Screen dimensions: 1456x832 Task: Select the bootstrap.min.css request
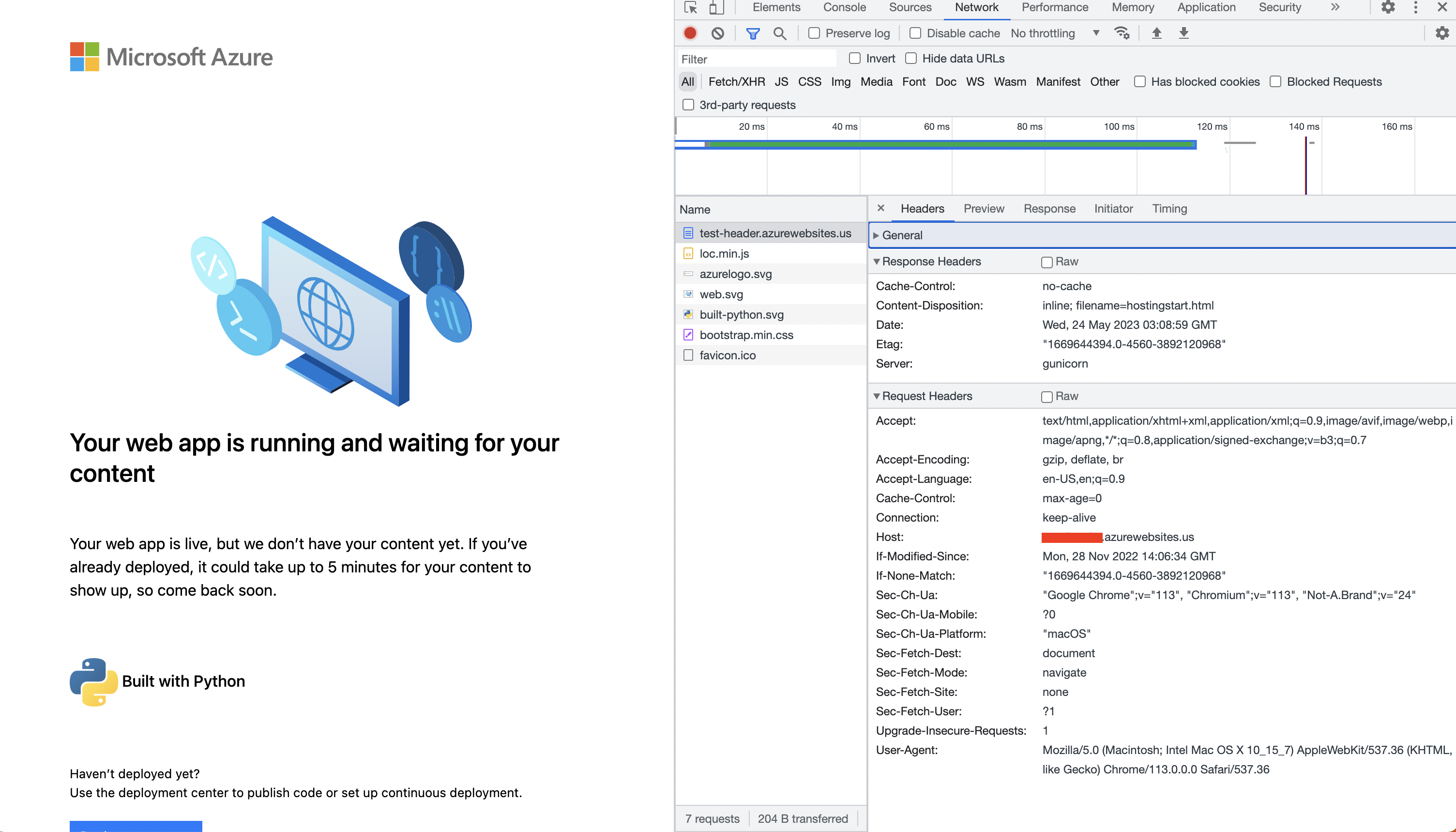tap(746, 335)
